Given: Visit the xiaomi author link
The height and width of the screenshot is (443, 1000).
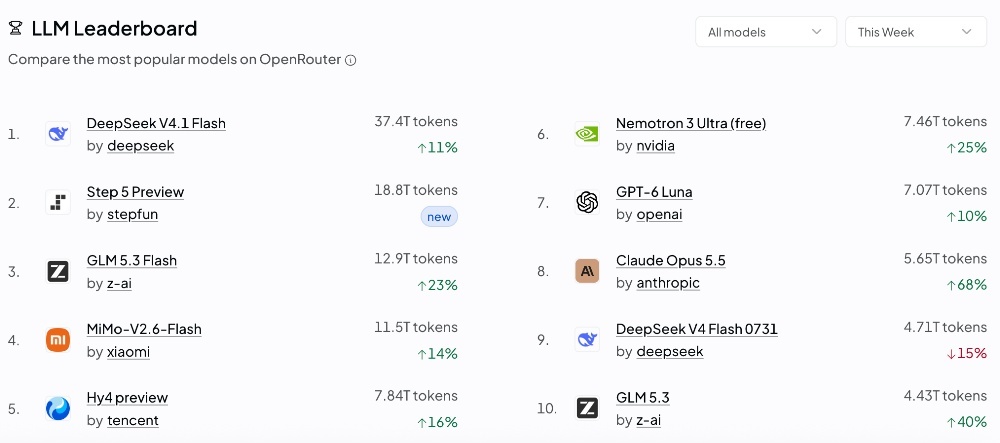Looking at the screenshot, I should coord(128,352).
